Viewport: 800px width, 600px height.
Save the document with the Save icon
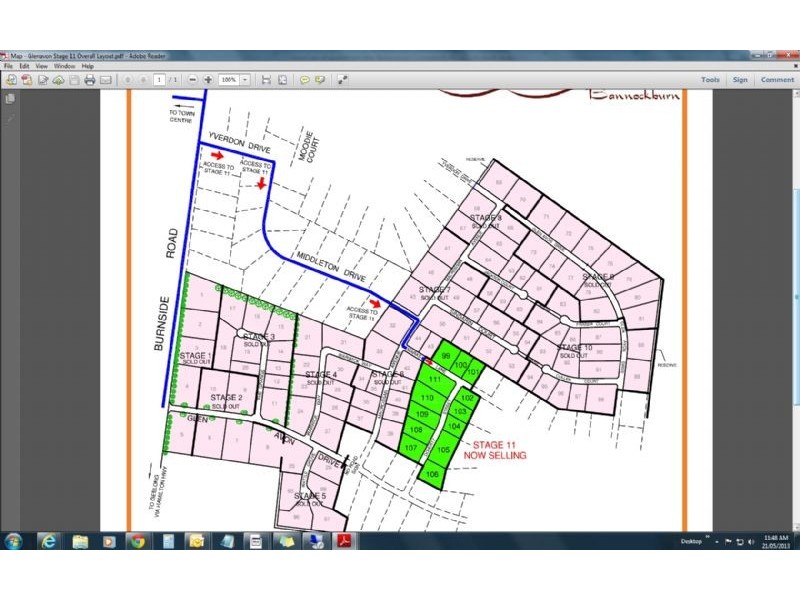pyautogui.click(x=74, y=78)
